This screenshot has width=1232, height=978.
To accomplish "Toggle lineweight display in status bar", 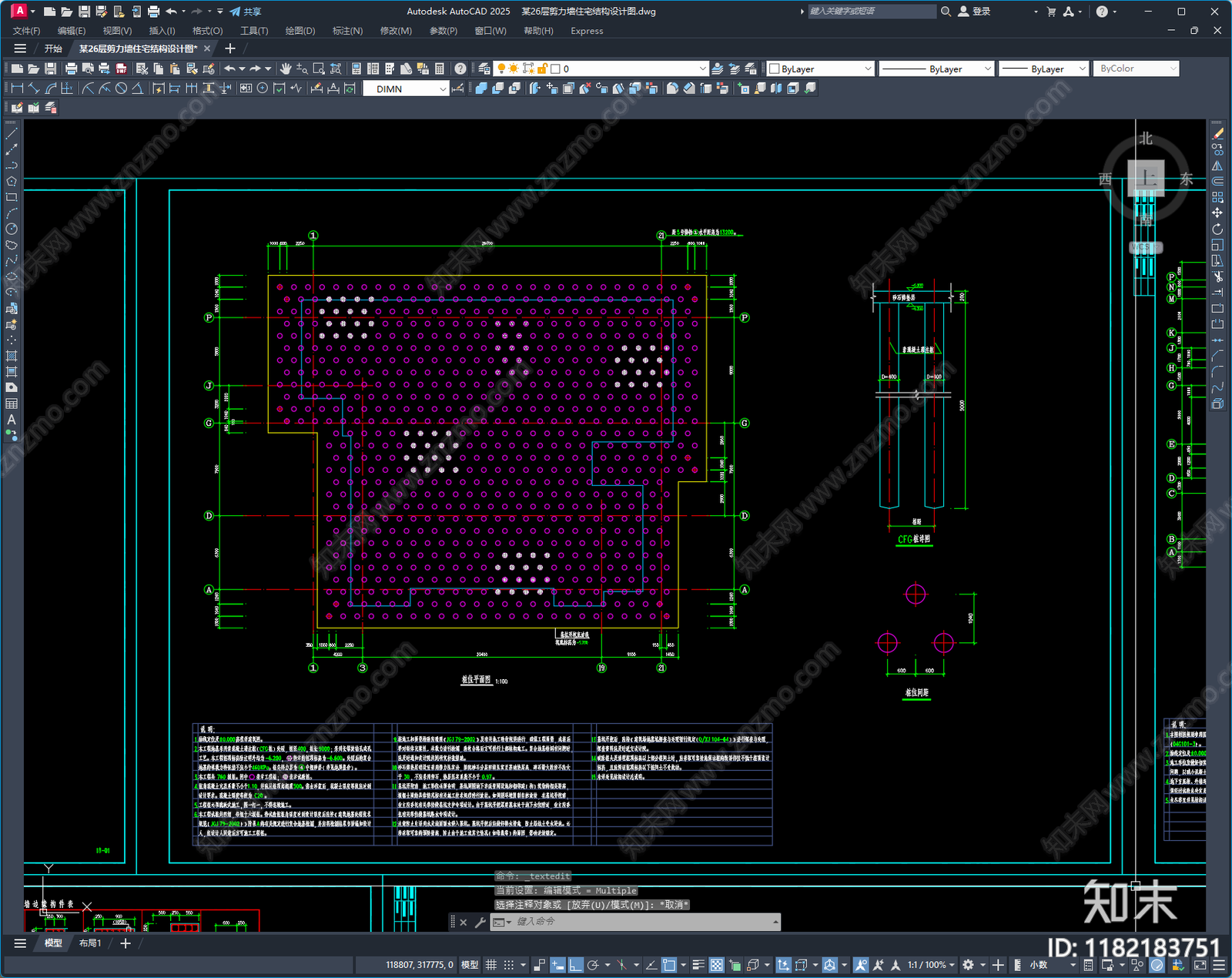I will (698, 965).
